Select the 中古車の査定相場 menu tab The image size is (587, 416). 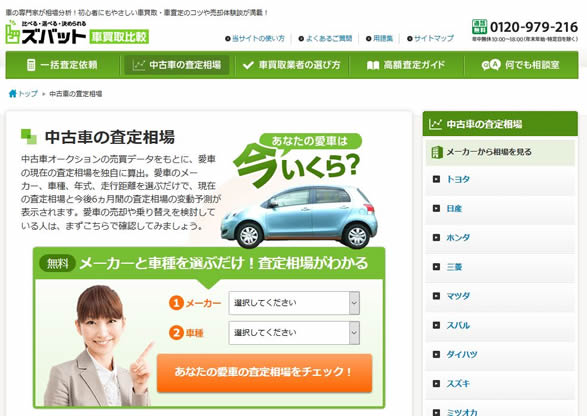click(177, 65)
